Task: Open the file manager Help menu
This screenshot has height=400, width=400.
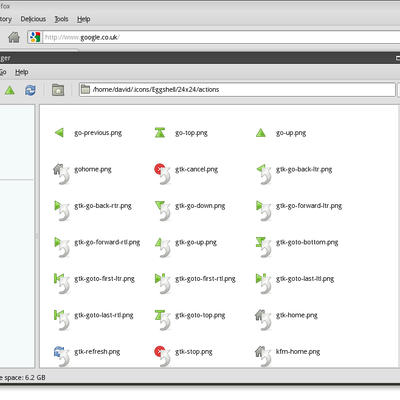Action: point(21,72)
